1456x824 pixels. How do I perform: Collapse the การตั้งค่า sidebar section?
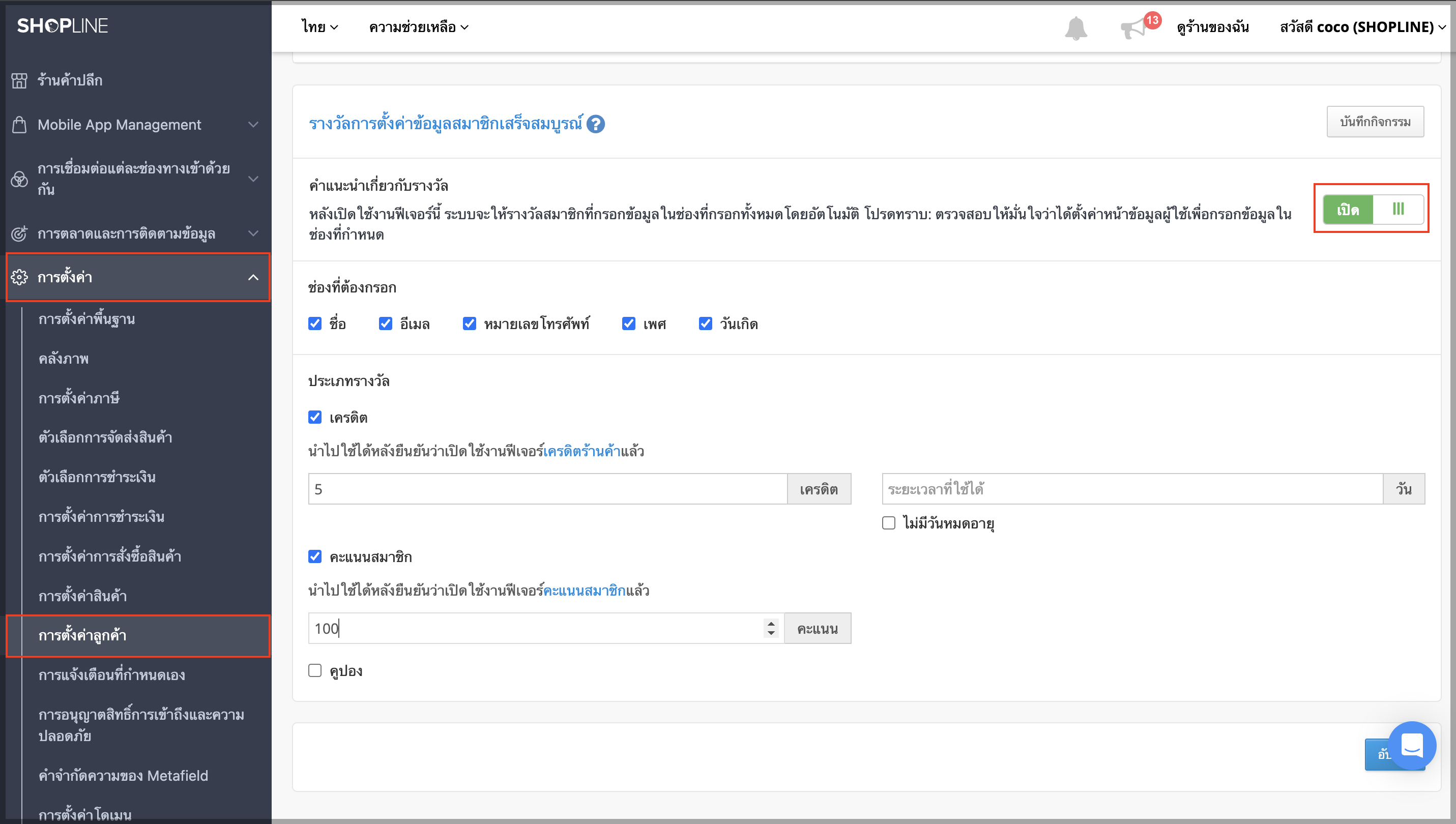(253, 277)
